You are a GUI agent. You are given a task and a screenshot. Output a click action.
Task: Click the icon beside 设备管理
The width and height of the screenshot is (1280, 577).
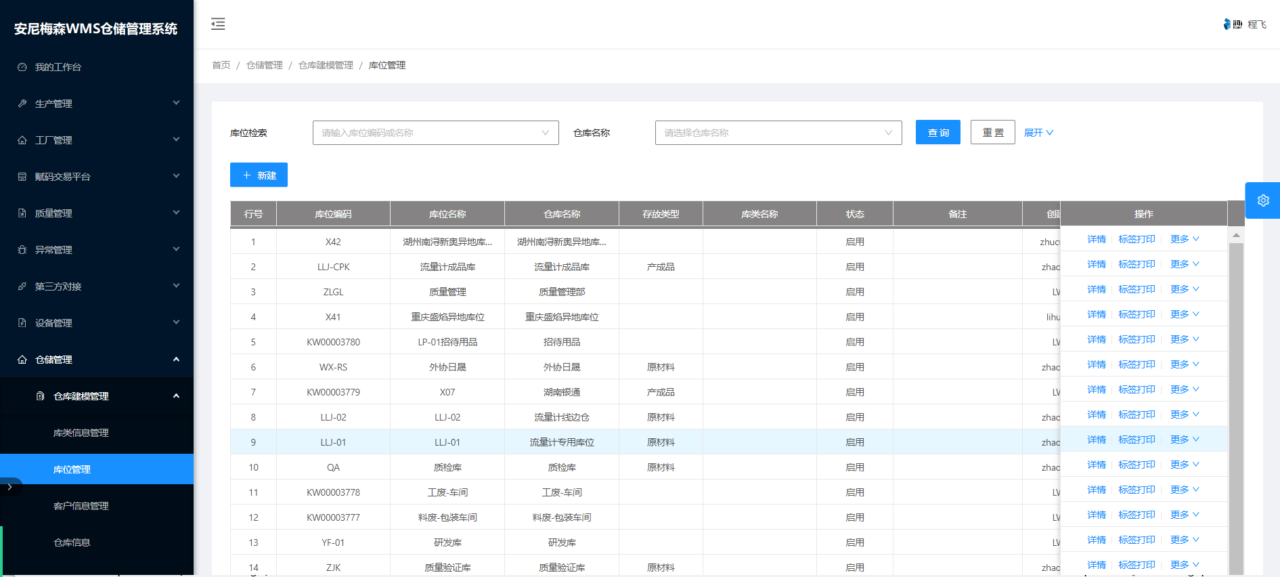(22, 323)
